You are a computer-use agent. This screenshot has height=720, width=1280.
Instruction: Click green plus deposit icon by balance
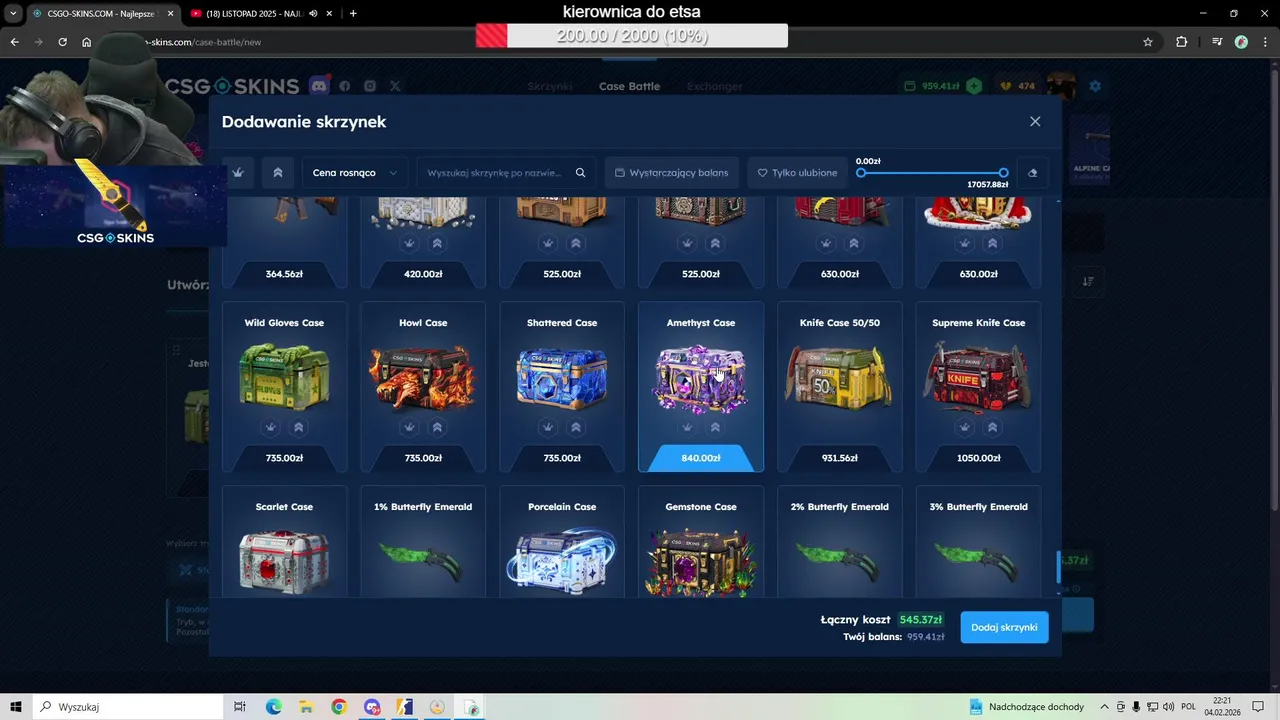[974, 86]
